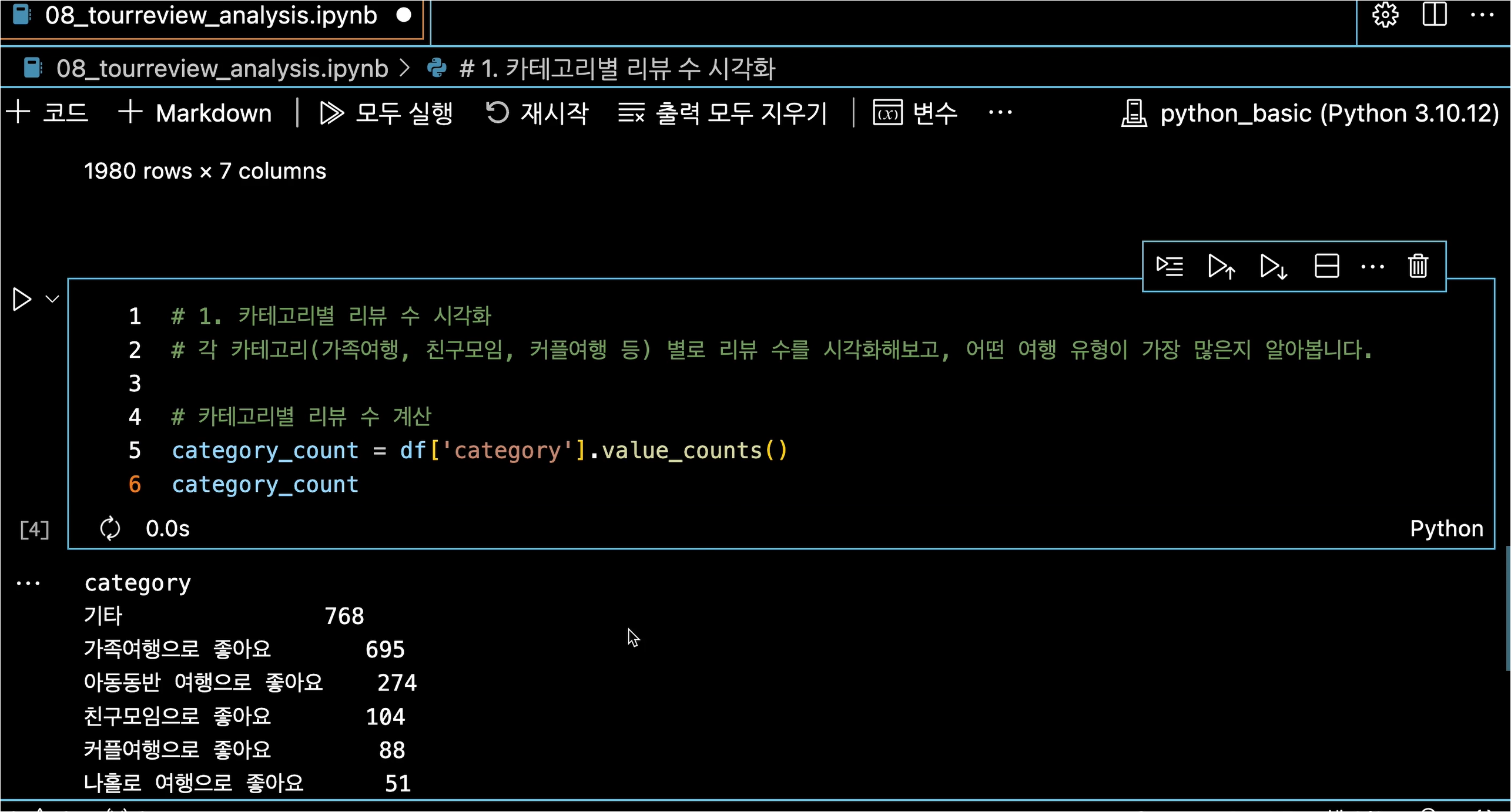This screenshot has width=1511, height=812.
Task: Click the Python language mode label
Action: (1446, 528)
